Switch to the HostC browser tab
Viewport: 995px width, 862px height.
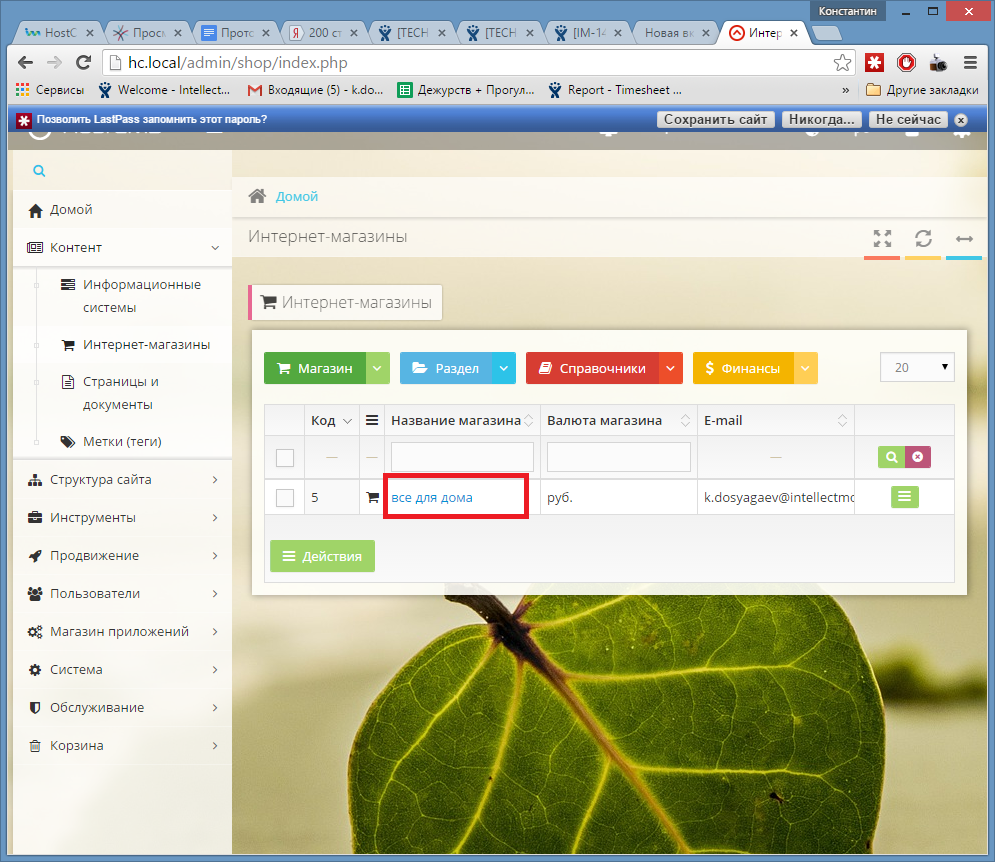click(60, 33)
